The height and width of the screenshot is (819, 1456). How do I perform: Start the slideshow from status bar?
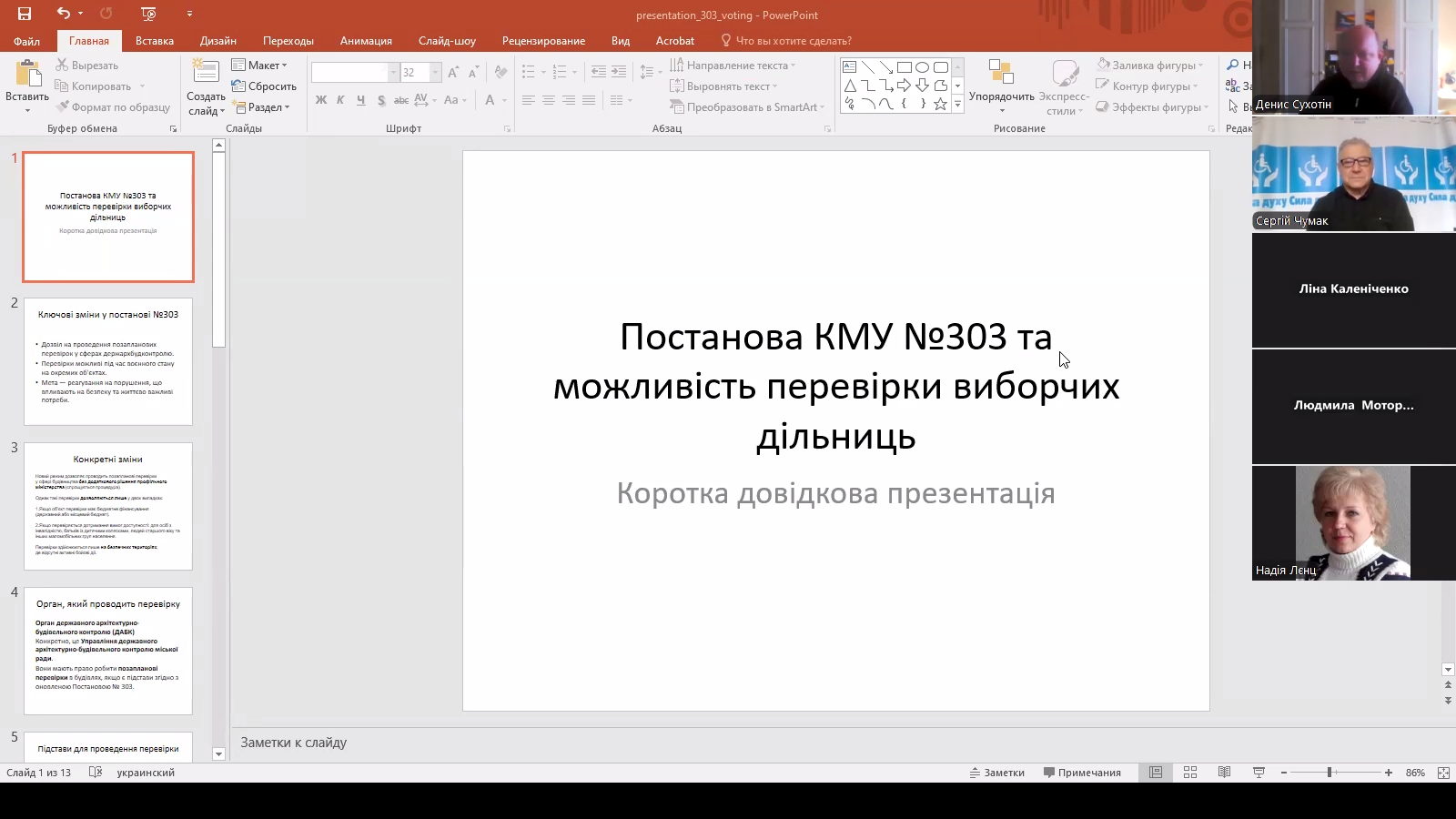click(x=1259, y=772)
